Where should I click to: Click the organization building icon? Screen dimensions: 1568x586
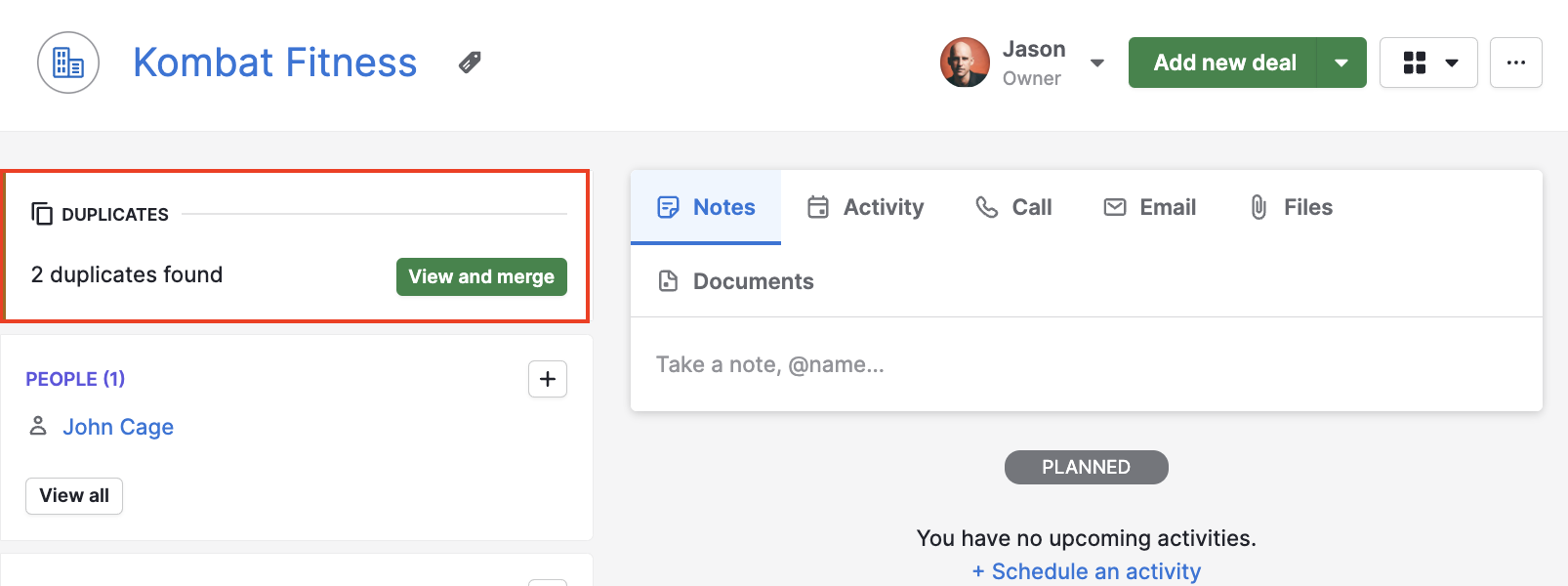[68, 63]
